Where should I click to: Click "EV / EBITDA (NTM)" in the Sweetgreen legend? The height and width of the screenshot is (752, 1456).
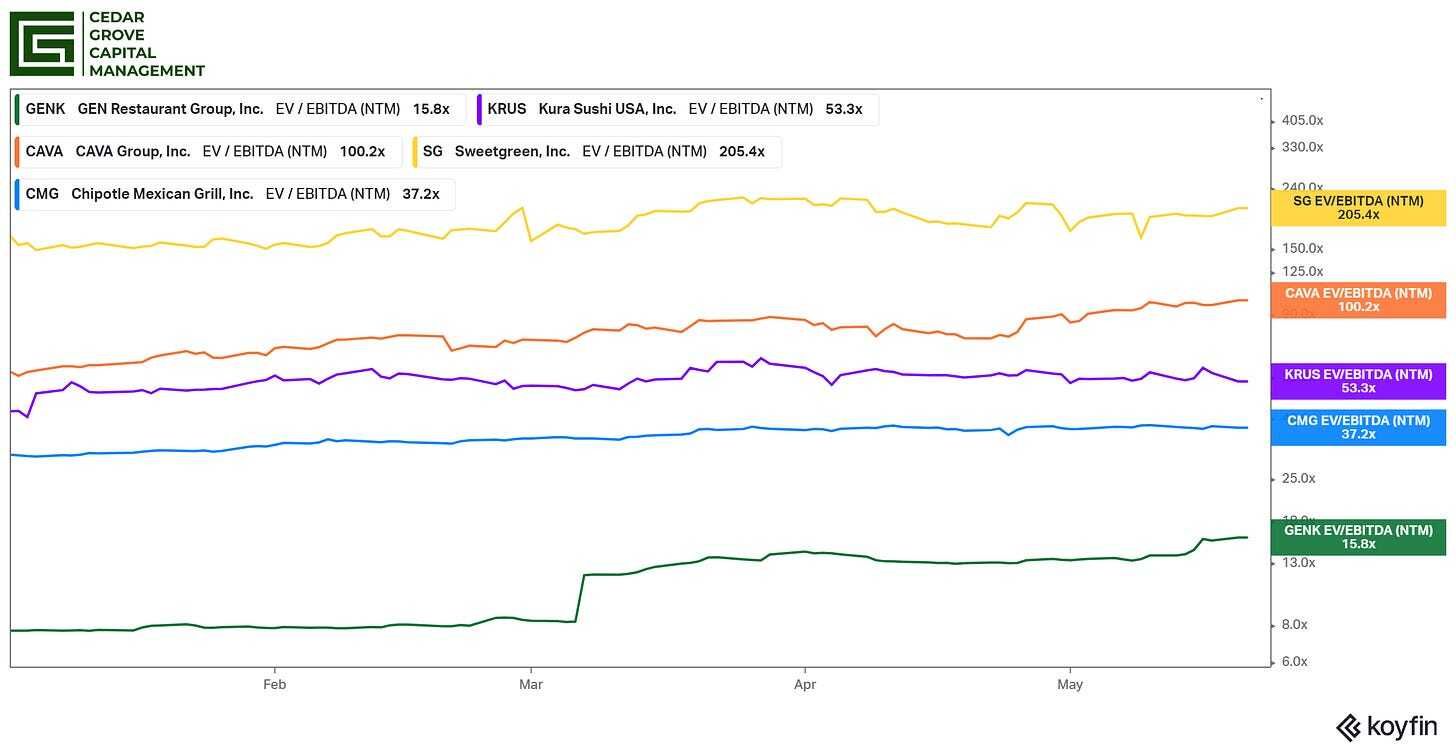click(644, 152)
